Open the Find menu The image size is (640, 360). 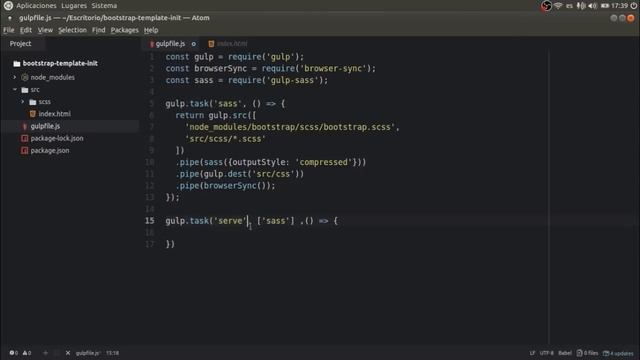tap(98, 30)
